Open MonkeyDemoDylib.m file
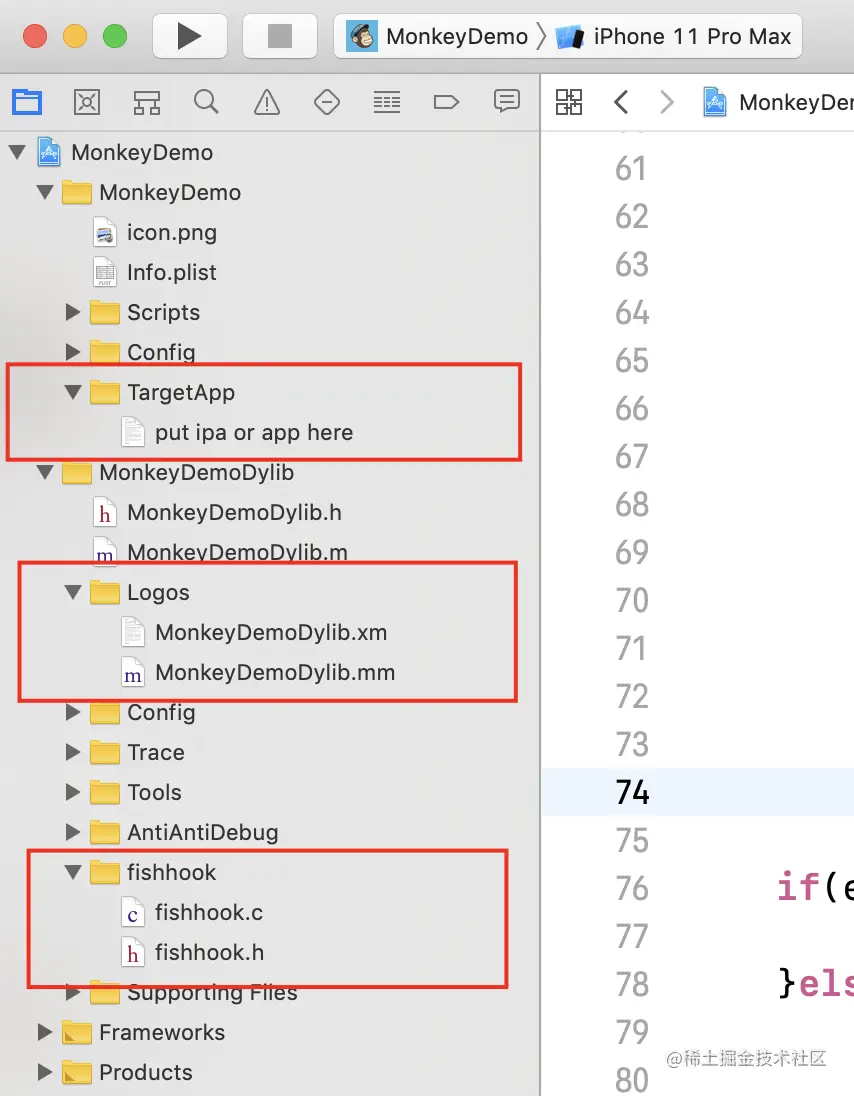Image resolution: width=854 pixels, height=1096 pixels. pyautogui.click(x=220, y=552)
